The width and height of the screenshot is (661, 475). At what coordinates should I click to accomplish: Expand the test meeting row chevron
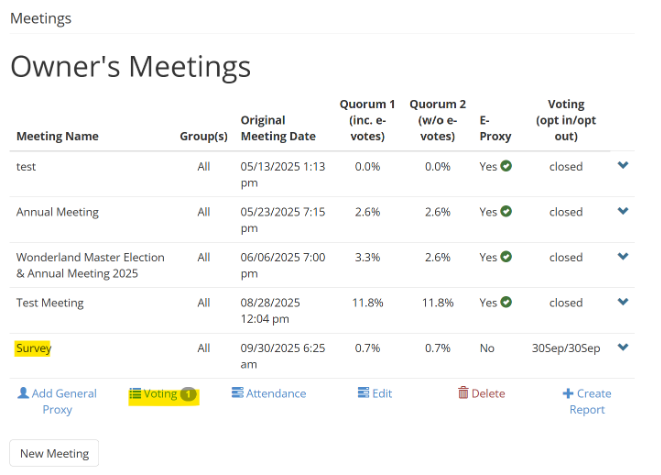pyautogui.click(x=623, y=166)
